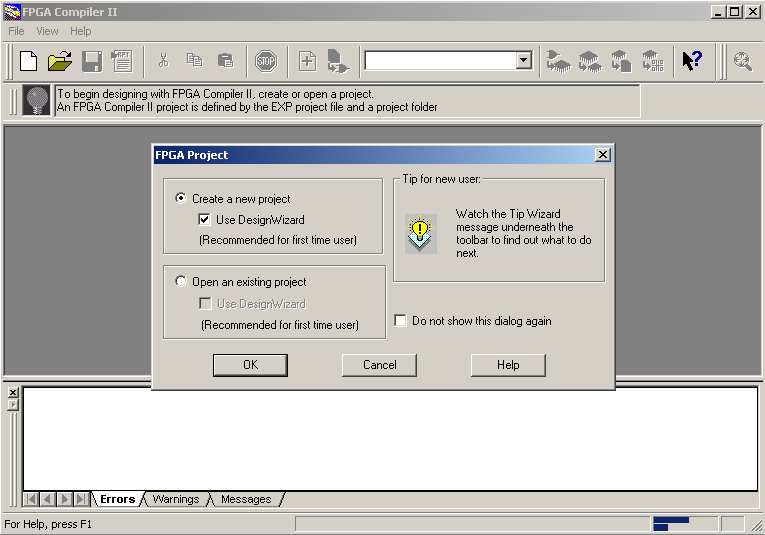Check Do not show this dialog again
The image size is (765, 535).
tap(401, 320)
